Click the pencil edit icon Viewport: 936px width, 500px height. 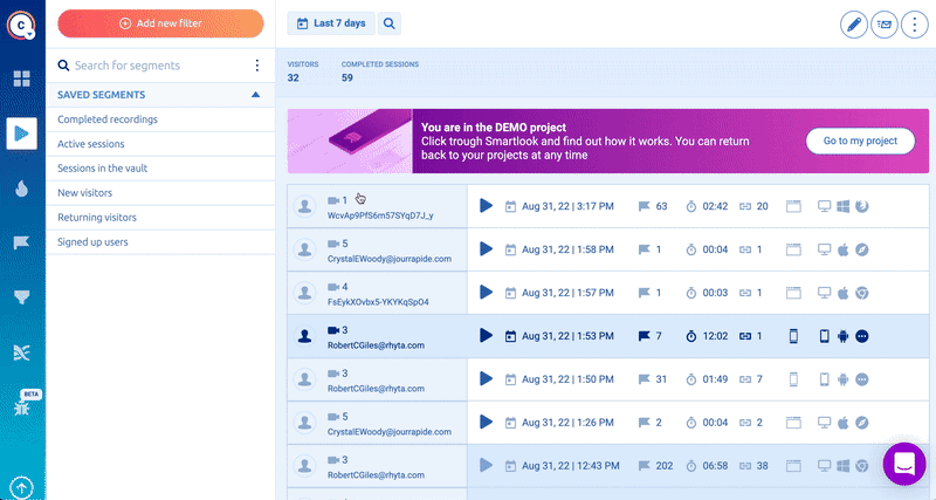pyautogui.click(x=854, y=24)
